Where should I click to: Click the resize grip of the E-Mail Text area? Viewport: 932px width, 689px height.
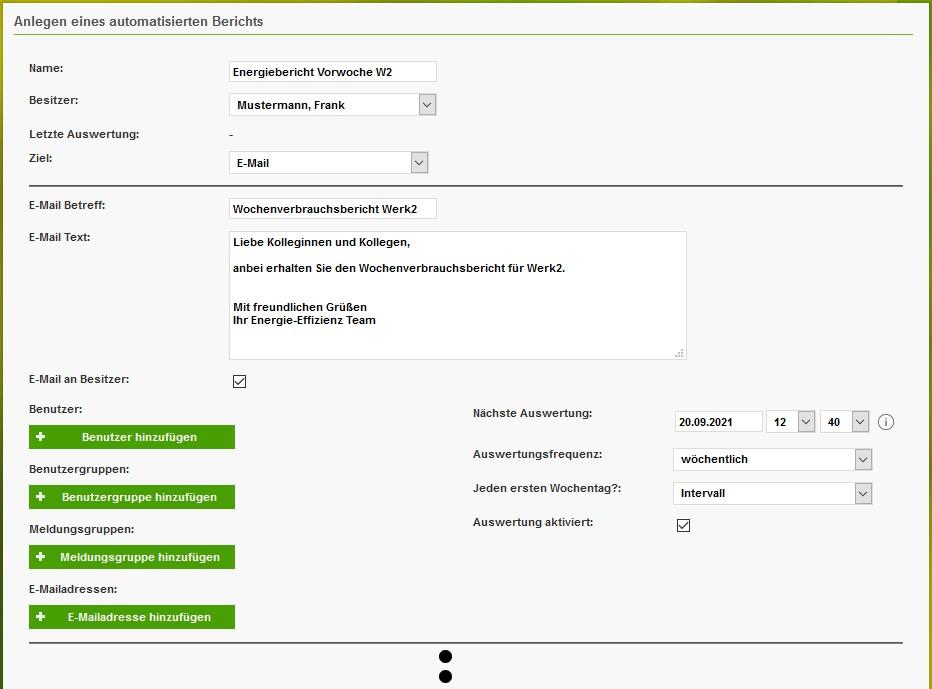pos(679,352)
